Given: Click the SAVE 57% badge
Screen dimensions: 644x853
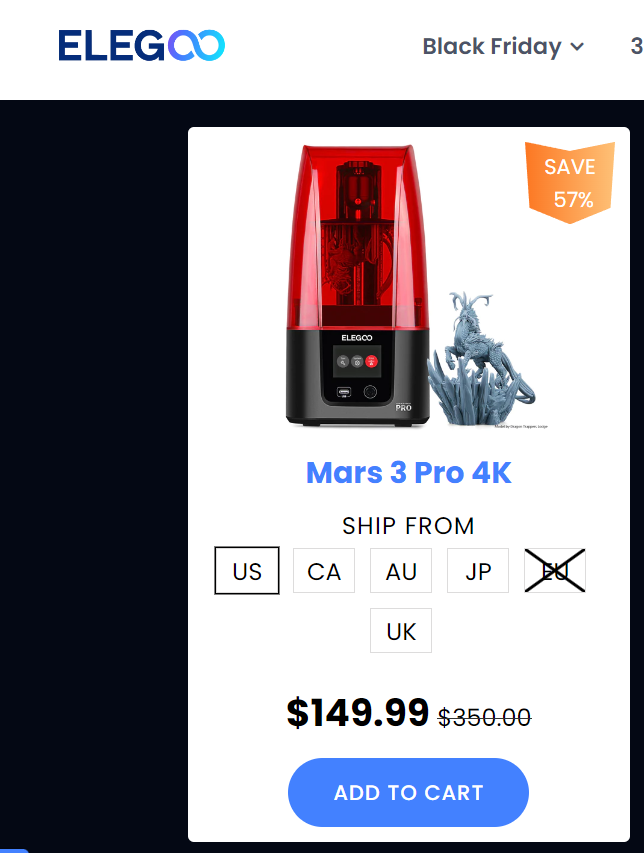Looking at the screenshot, I should (x=569, y=182).
